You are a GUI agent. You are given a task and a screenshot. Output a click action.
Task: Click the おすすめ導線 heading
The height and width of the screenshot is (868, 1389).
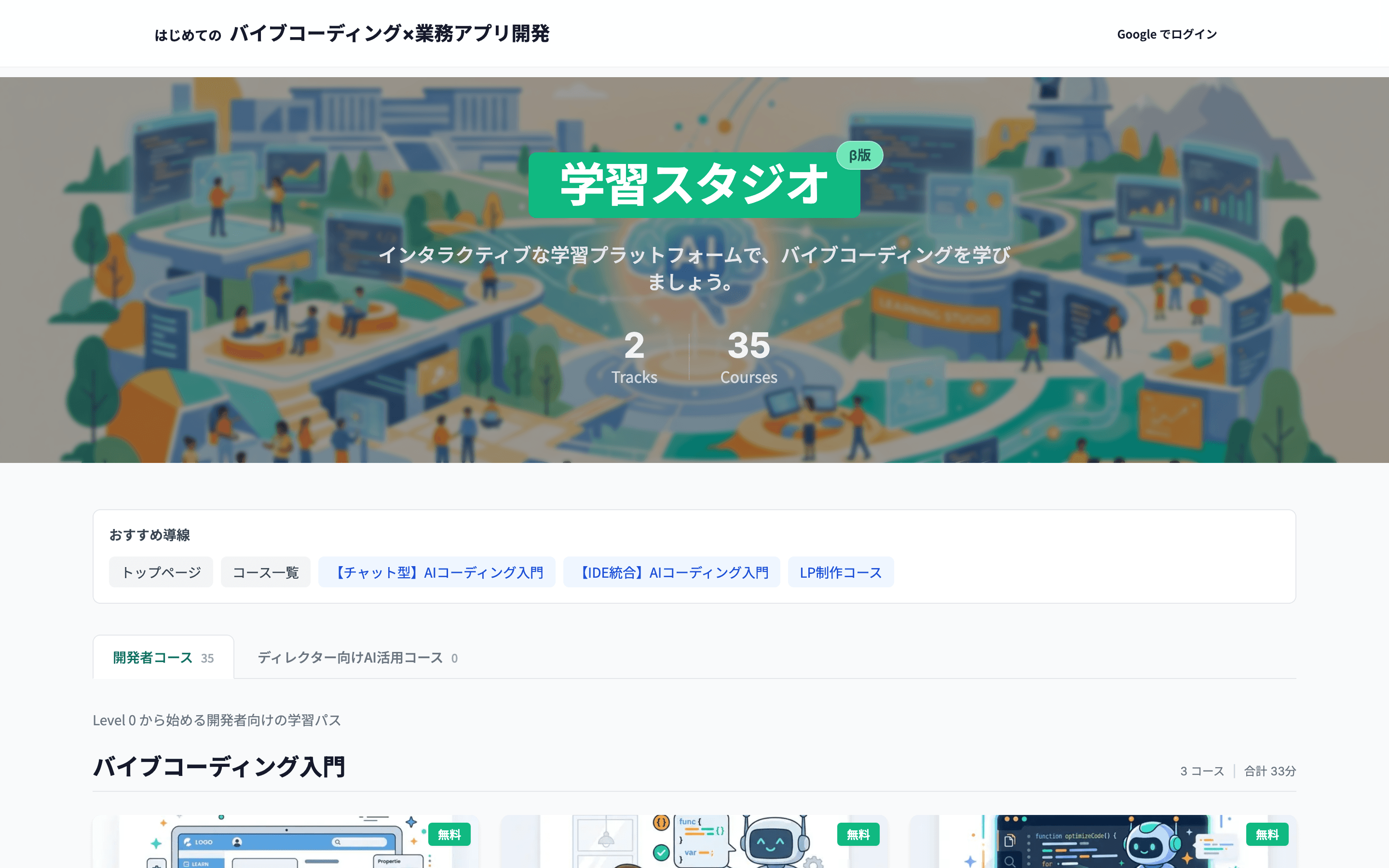pyautogui.click(x=149, y=534)
